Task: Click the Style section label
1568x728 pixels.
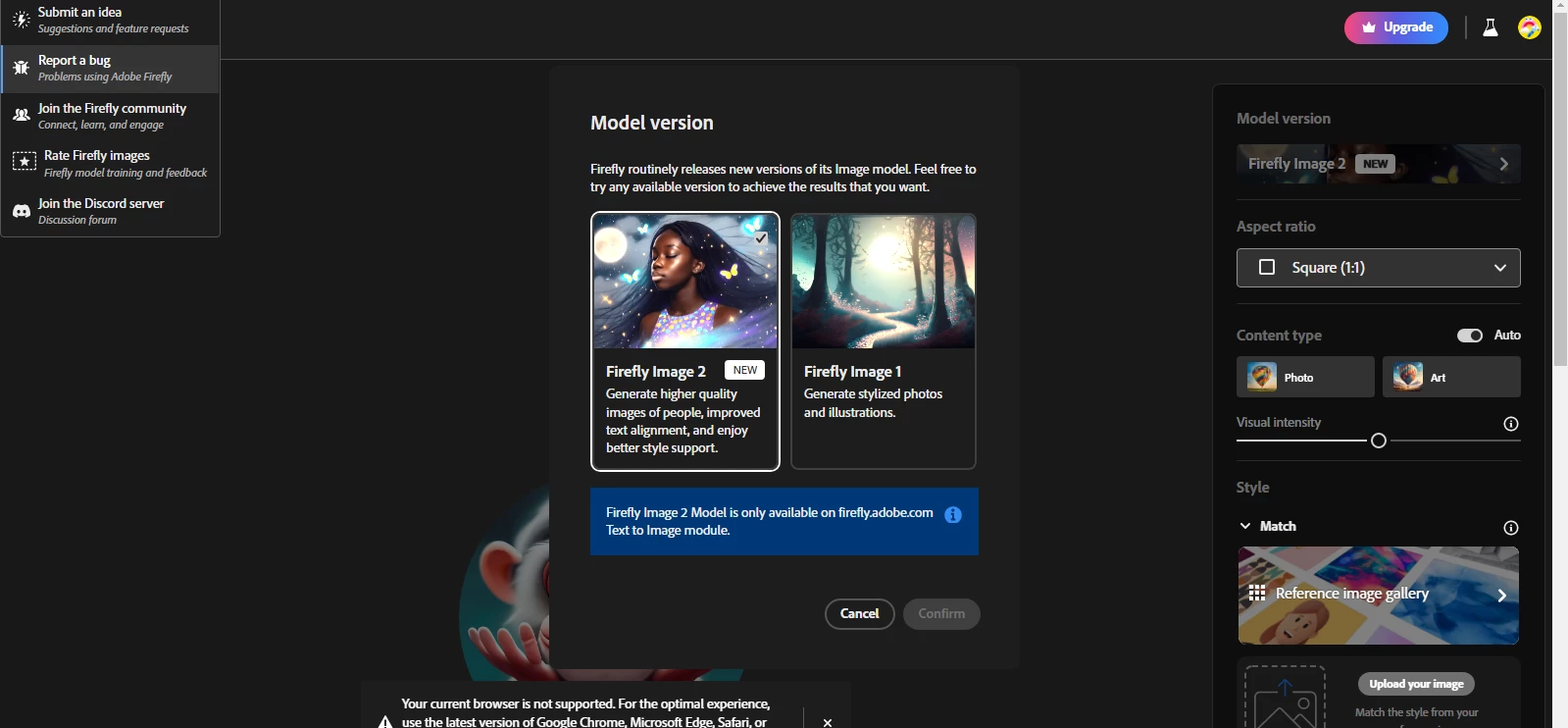Action: pos(1252,488)
